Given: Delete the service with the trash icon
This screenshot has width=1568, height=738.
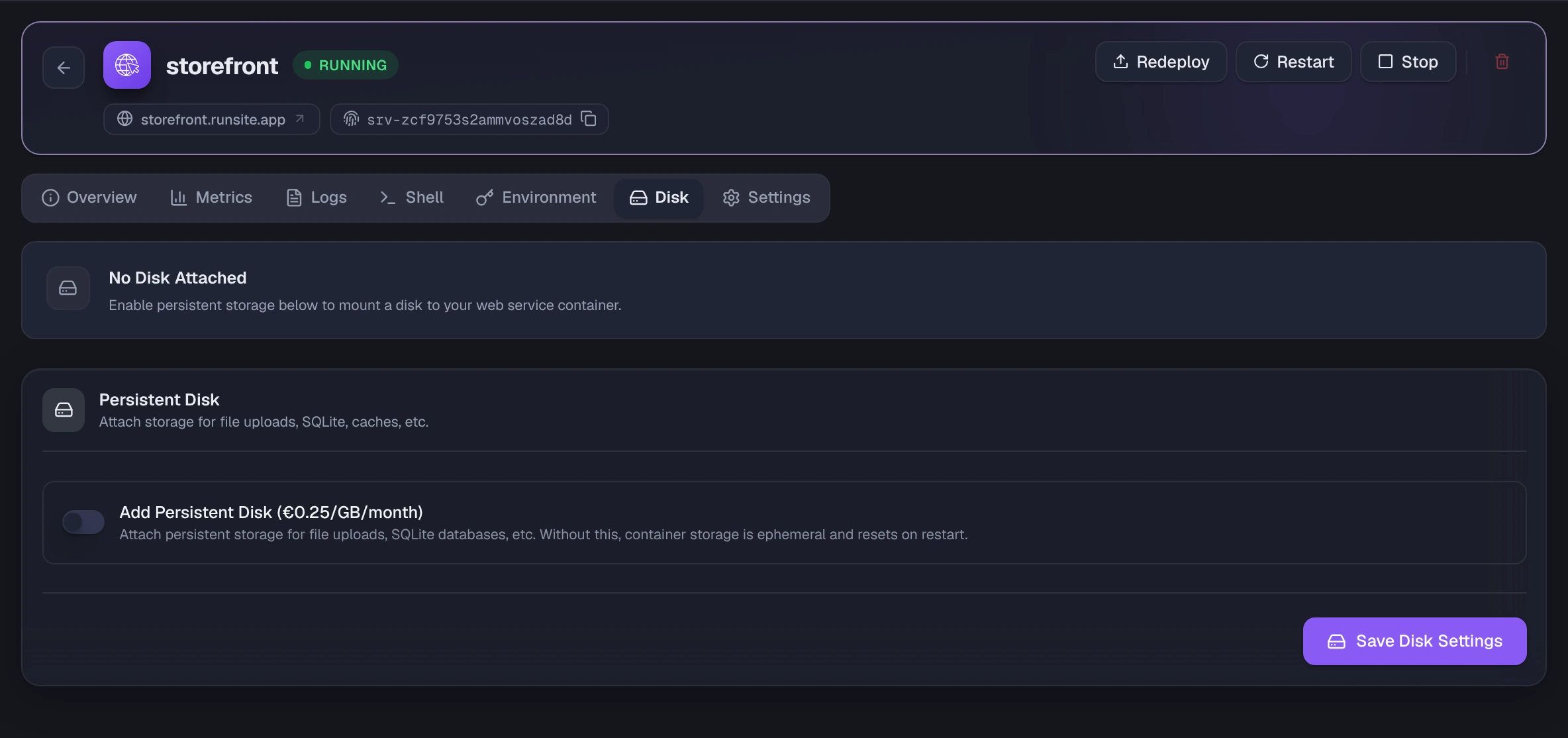Looking at the screenshot, I should coord(1502,62).
